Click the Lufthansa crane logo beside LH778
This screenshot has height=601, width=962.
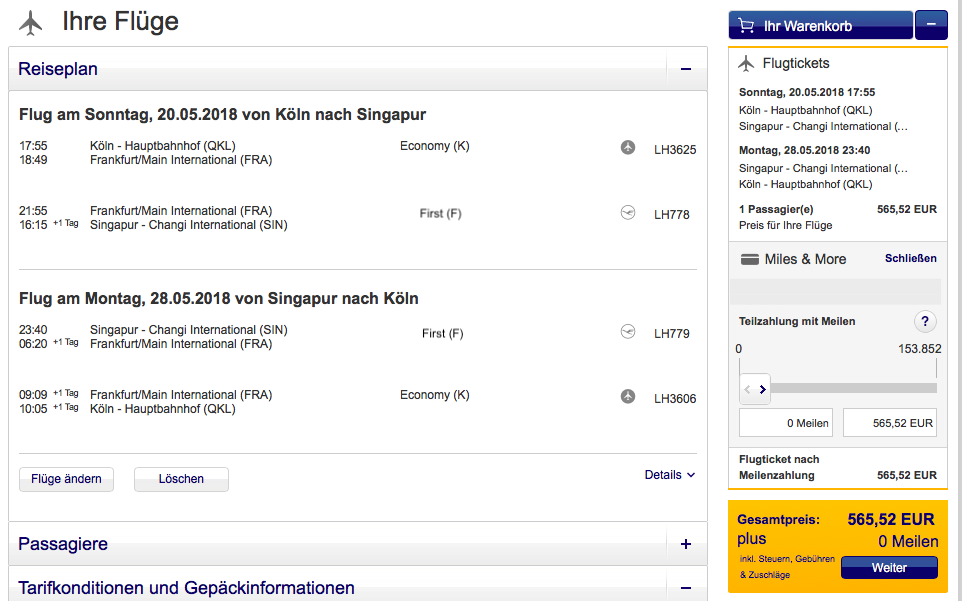[x=628, y=213]
